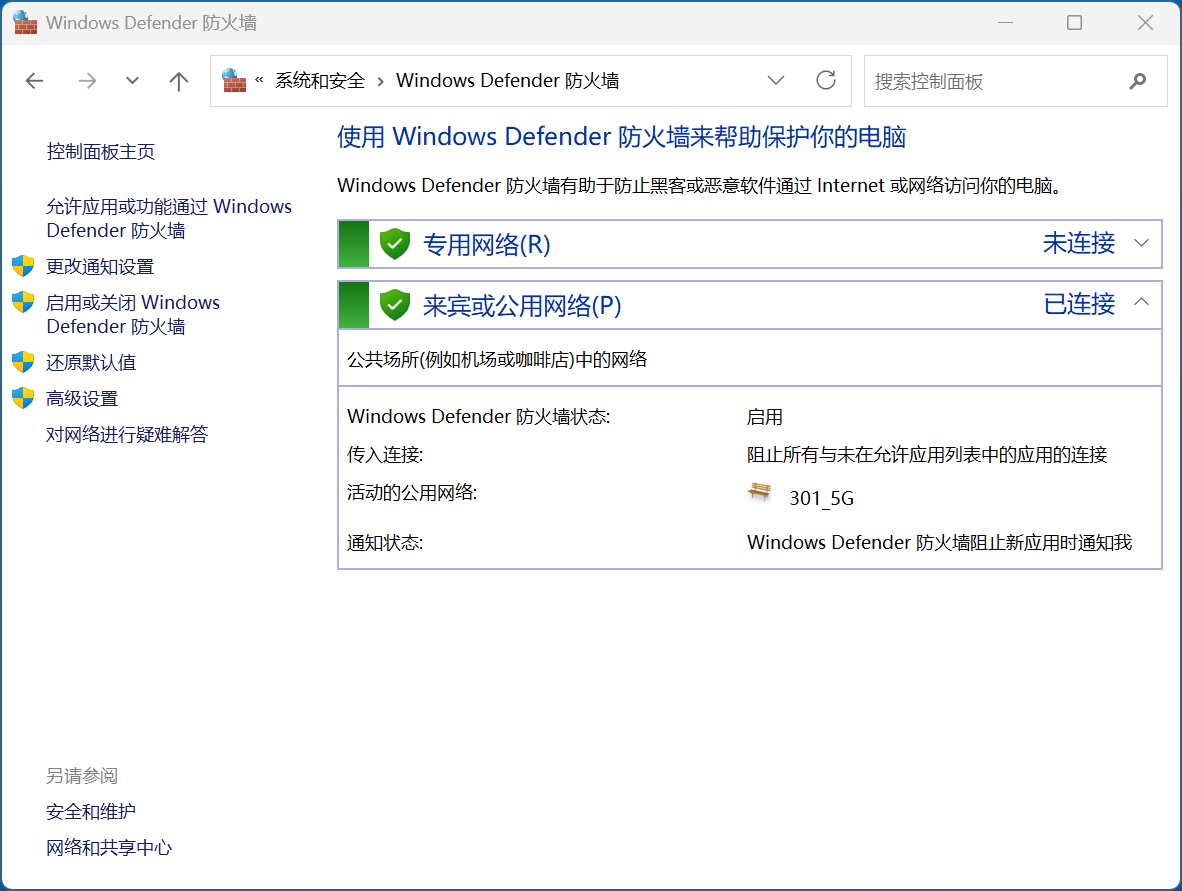The height and width of the screenshot is (891, 1182).
Task: Click the title bar firewall icon
Action: coord(25,23)
